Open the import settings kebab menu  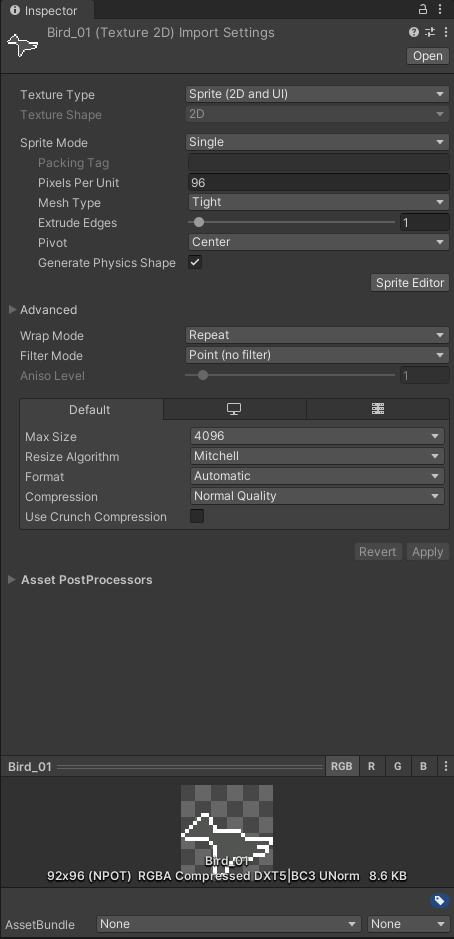[446, 32]
